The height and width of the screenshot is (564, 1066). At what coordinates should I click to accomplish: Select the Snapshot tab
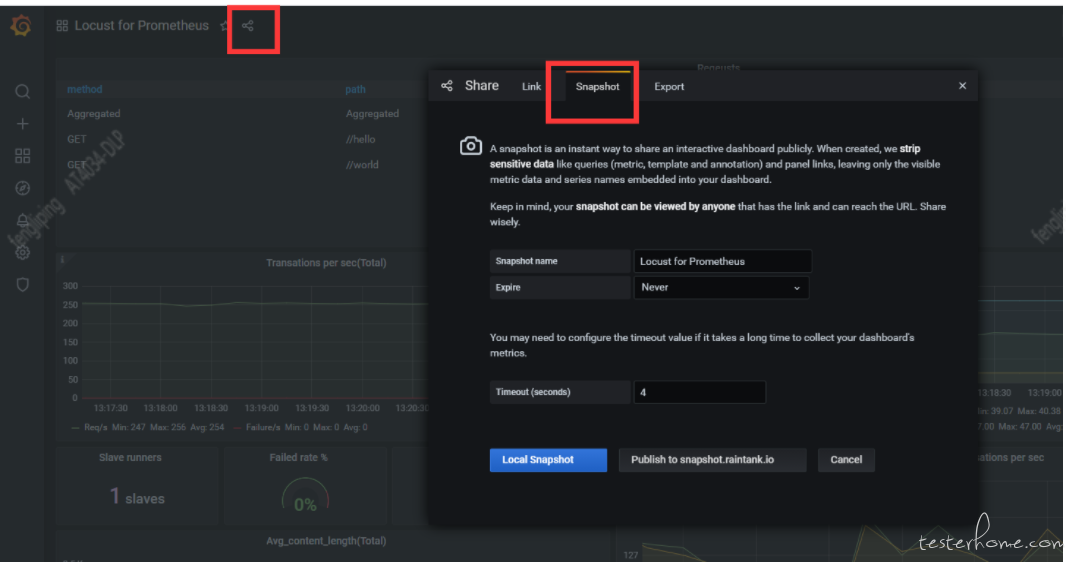pos(597,86)
